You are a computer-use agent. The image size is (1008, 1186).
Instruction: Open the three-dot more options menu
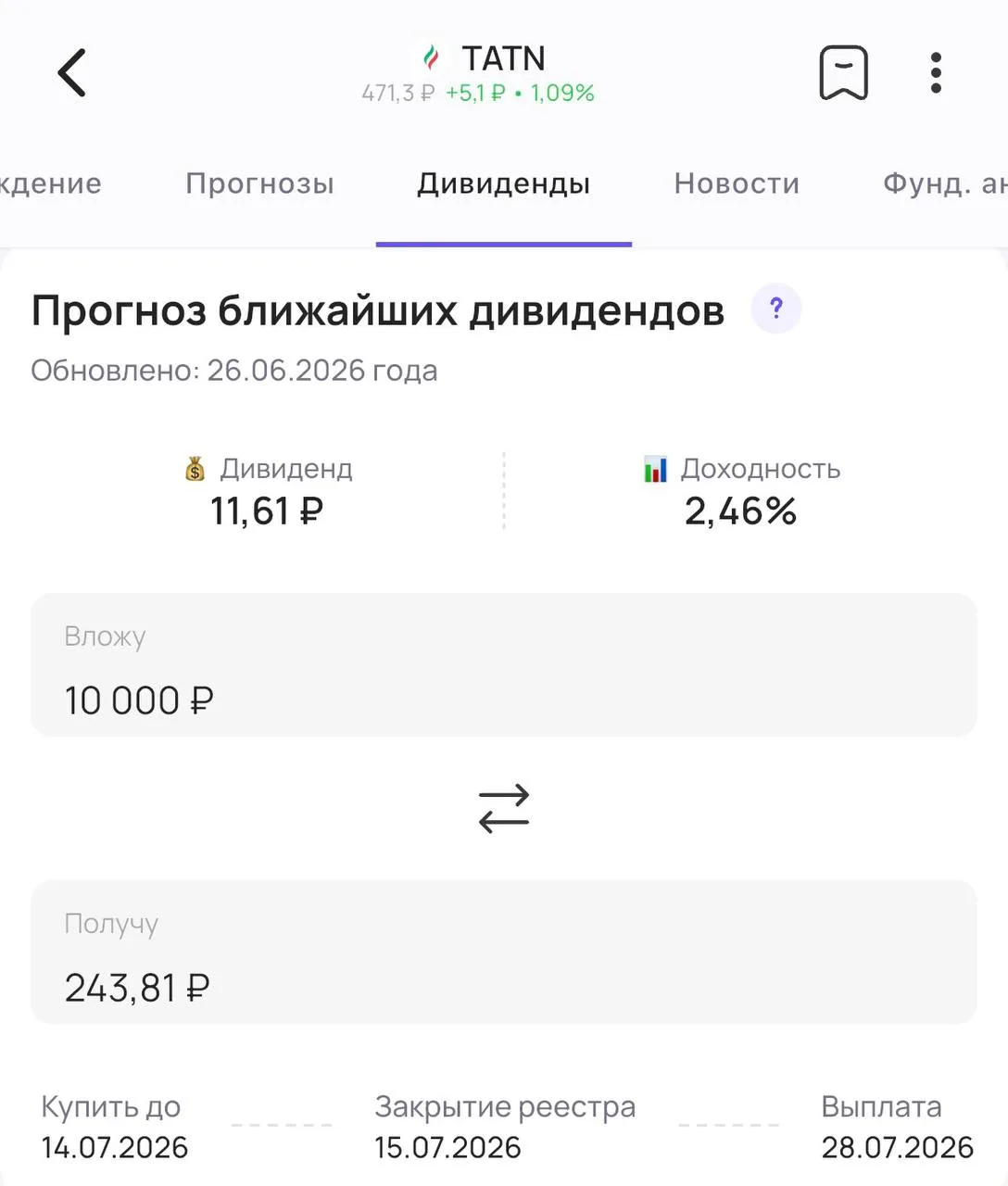tap(936, 72)
